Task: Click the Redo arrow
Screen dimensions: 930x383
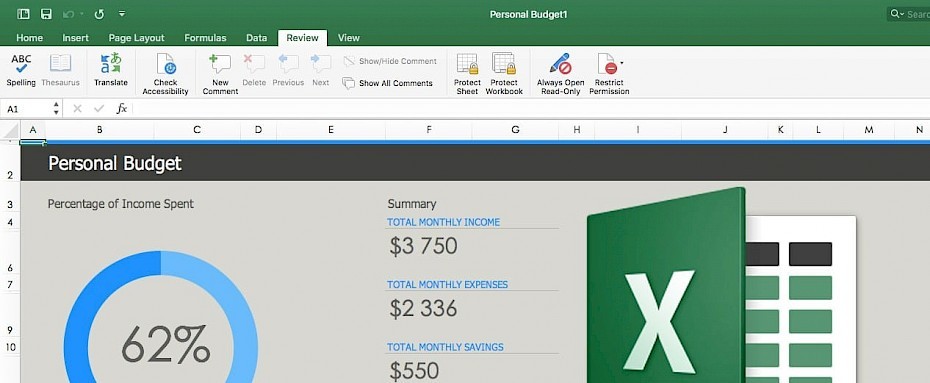Action: point(99,14)
